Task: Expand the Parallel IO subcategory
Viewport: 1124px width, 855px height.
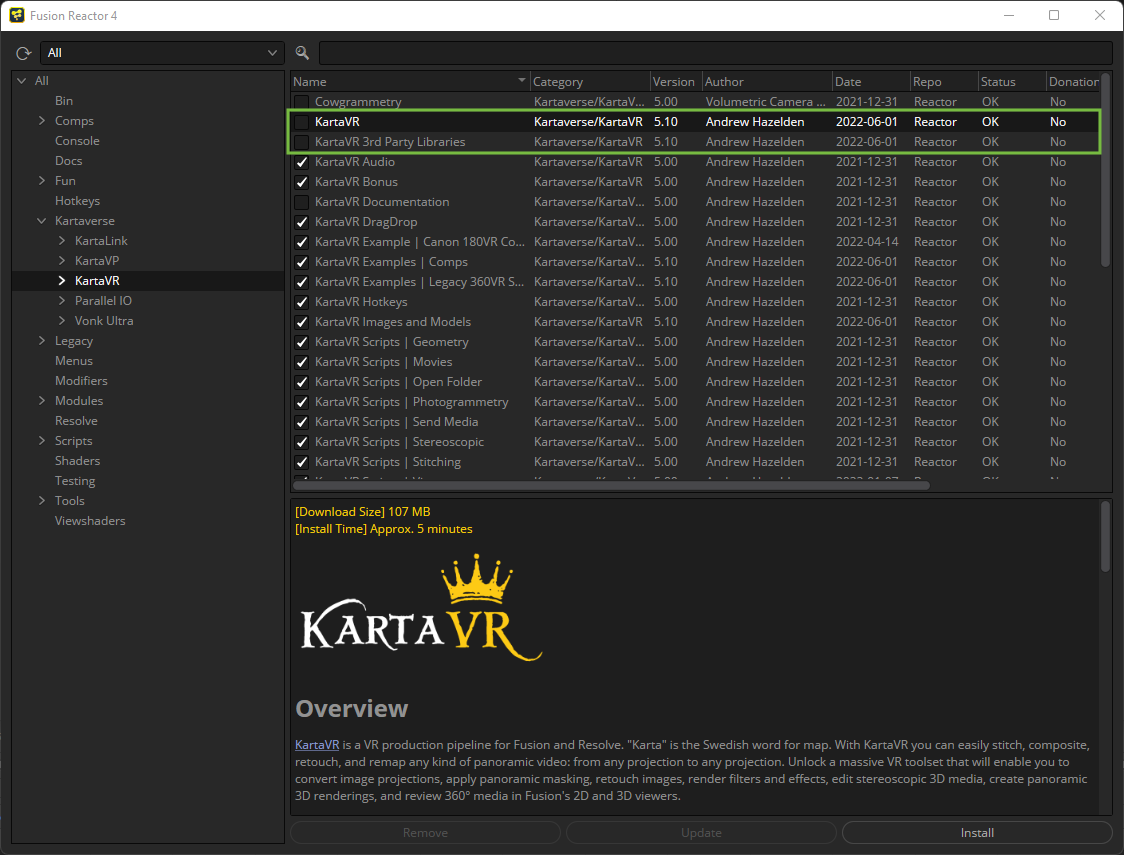Action: [62, 301]
